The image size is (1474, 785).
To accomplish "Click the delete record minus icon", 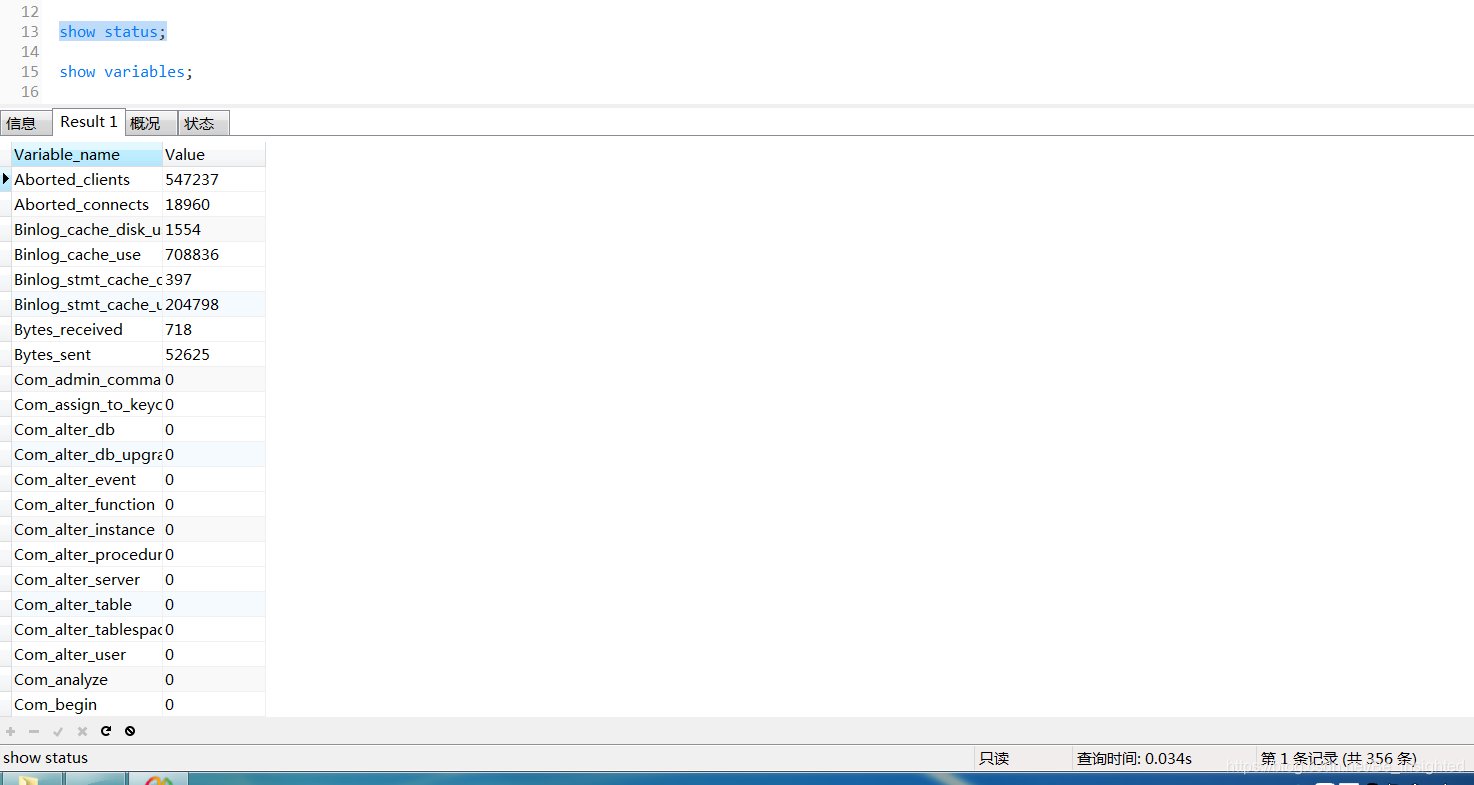I will pos(34,731).
